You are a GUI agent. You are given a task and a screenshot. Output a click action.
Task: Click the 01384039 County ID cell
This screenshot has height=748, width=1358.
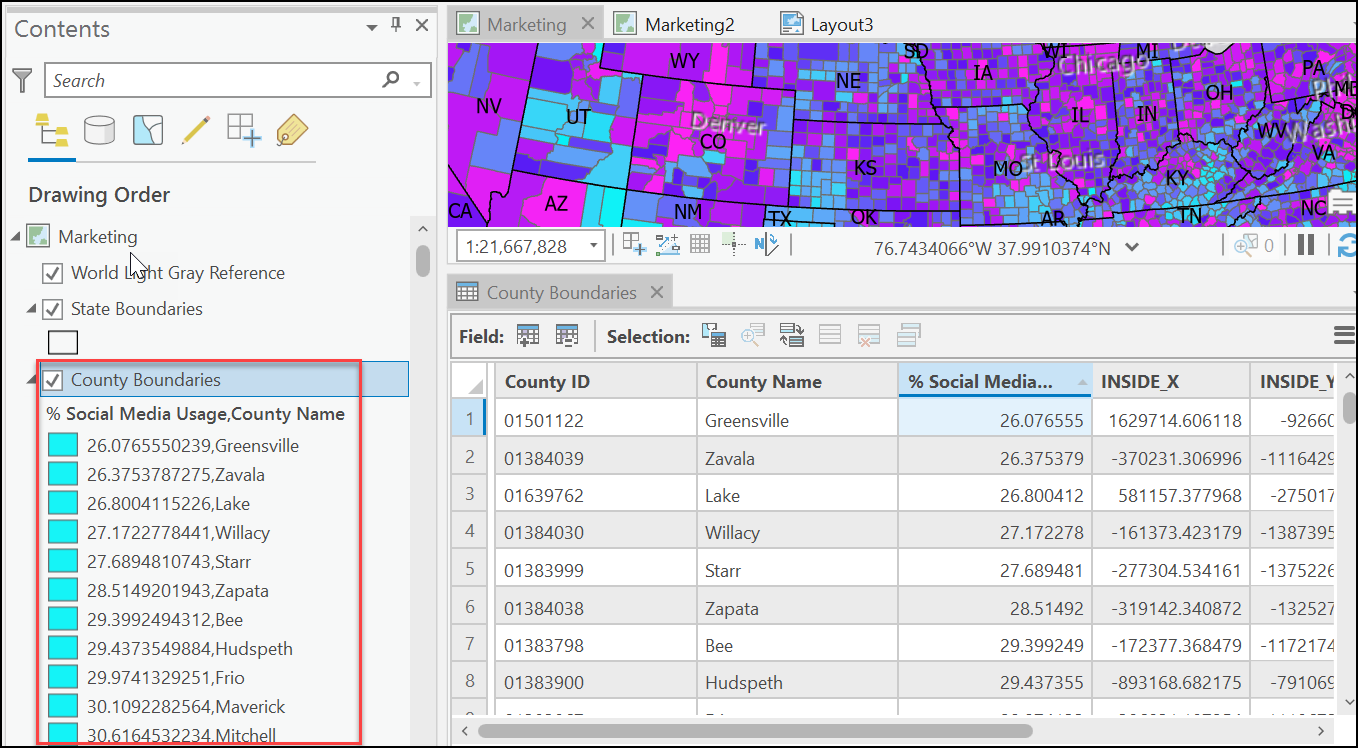[596, 458]
